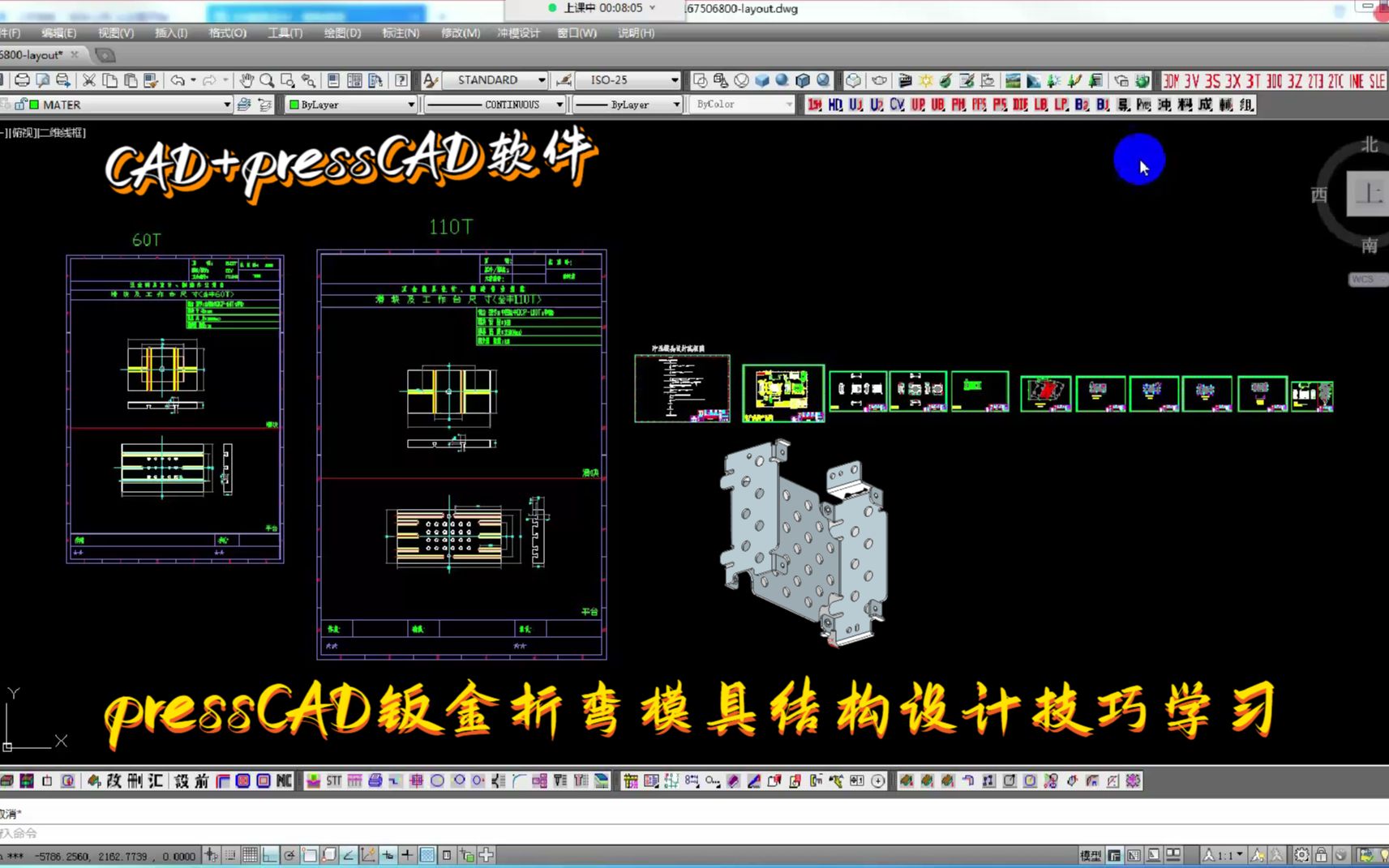The image size is (1389, 868).
Task: Open the 编辑(E) menu
Action: 59,33
